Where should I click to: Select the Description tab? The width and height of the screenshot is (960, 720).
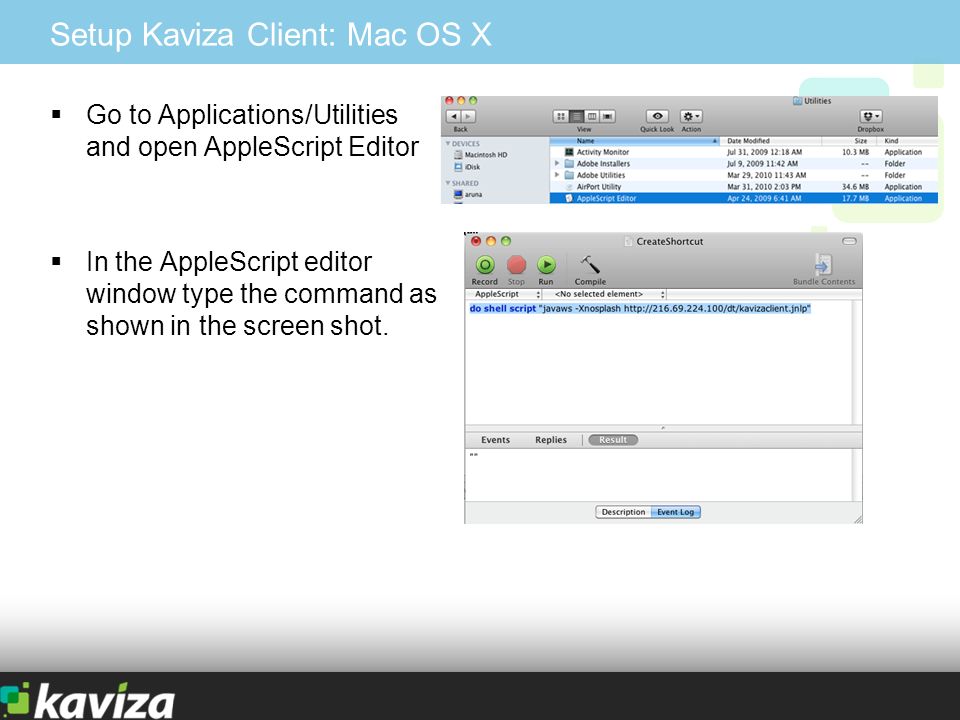pos(623,512)
